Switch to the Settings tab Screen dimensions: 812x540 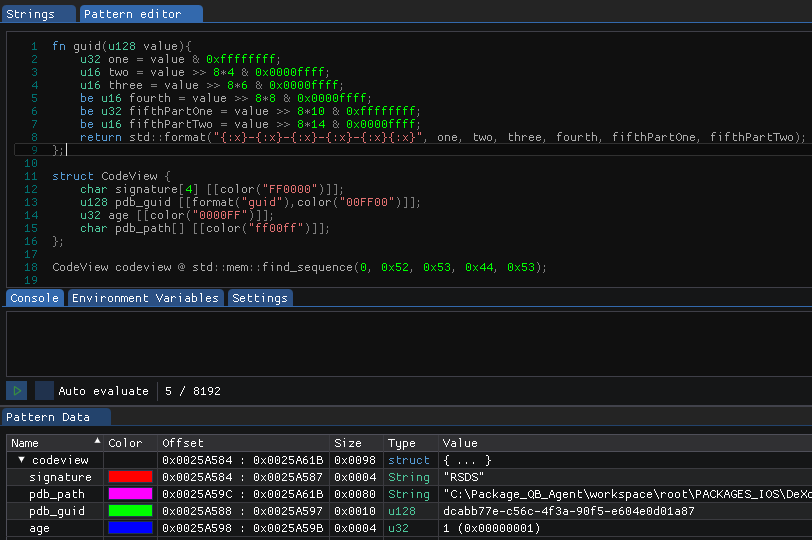point(260,298)
